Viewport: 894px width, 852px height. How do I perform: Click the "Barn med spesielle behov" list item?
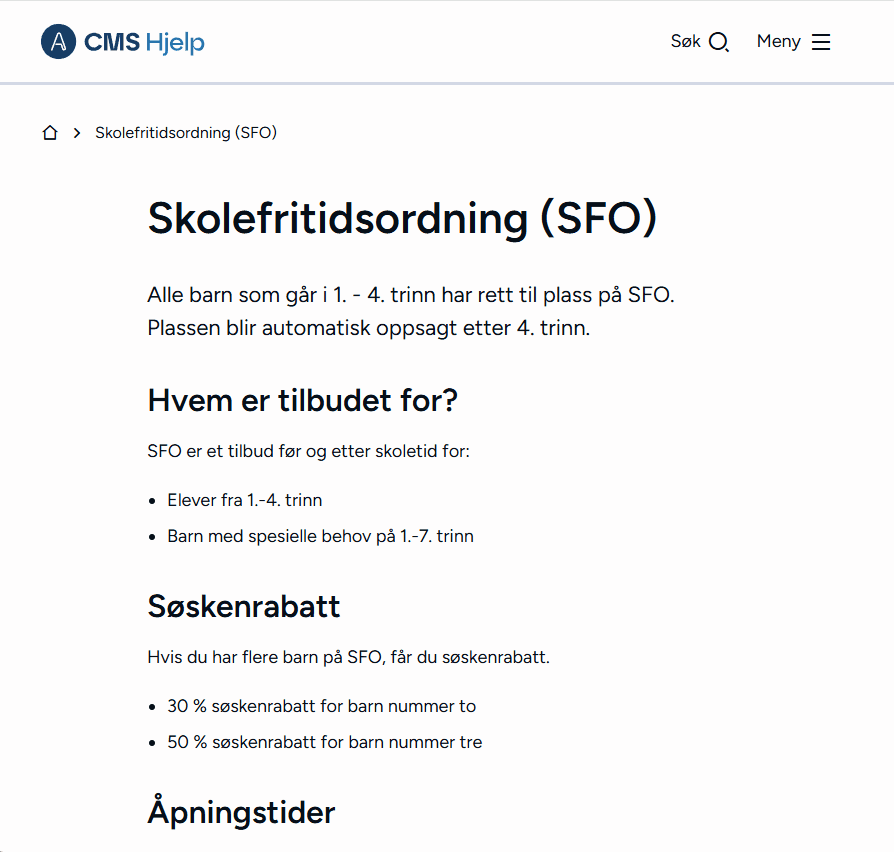[x=320, y=536]
